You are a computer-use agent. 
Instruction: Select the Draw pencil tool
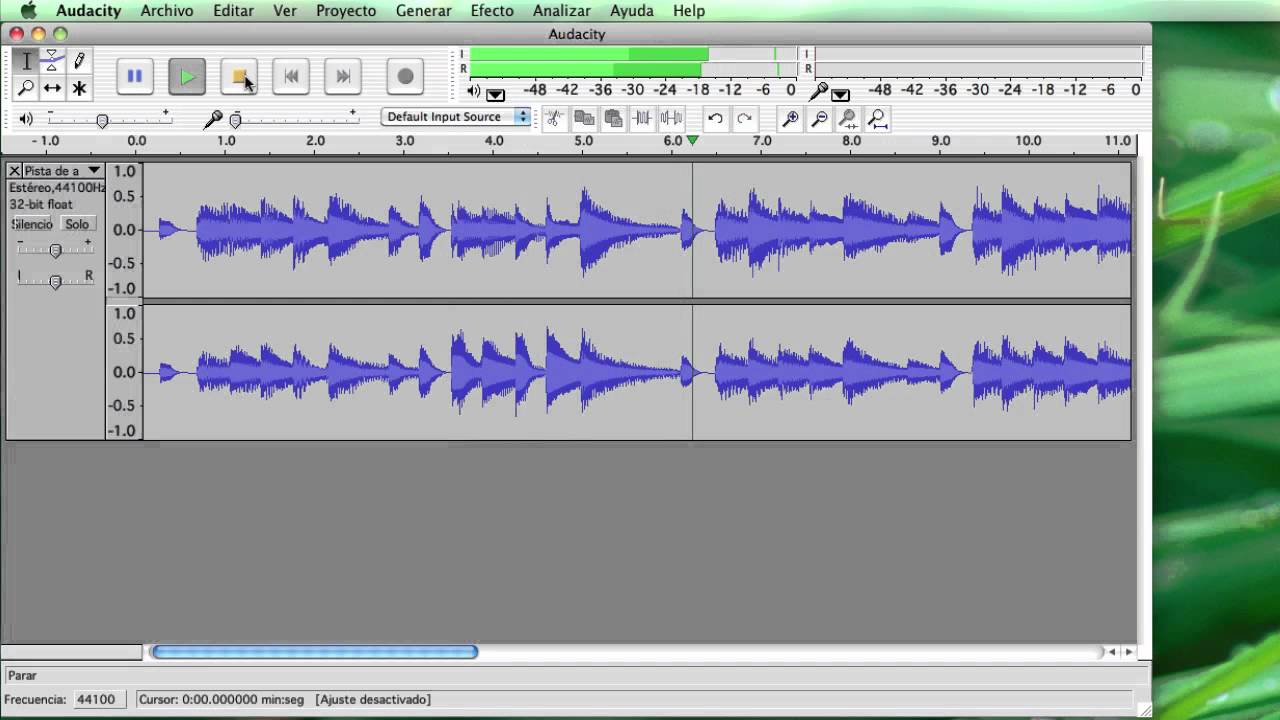coord(79,62)
